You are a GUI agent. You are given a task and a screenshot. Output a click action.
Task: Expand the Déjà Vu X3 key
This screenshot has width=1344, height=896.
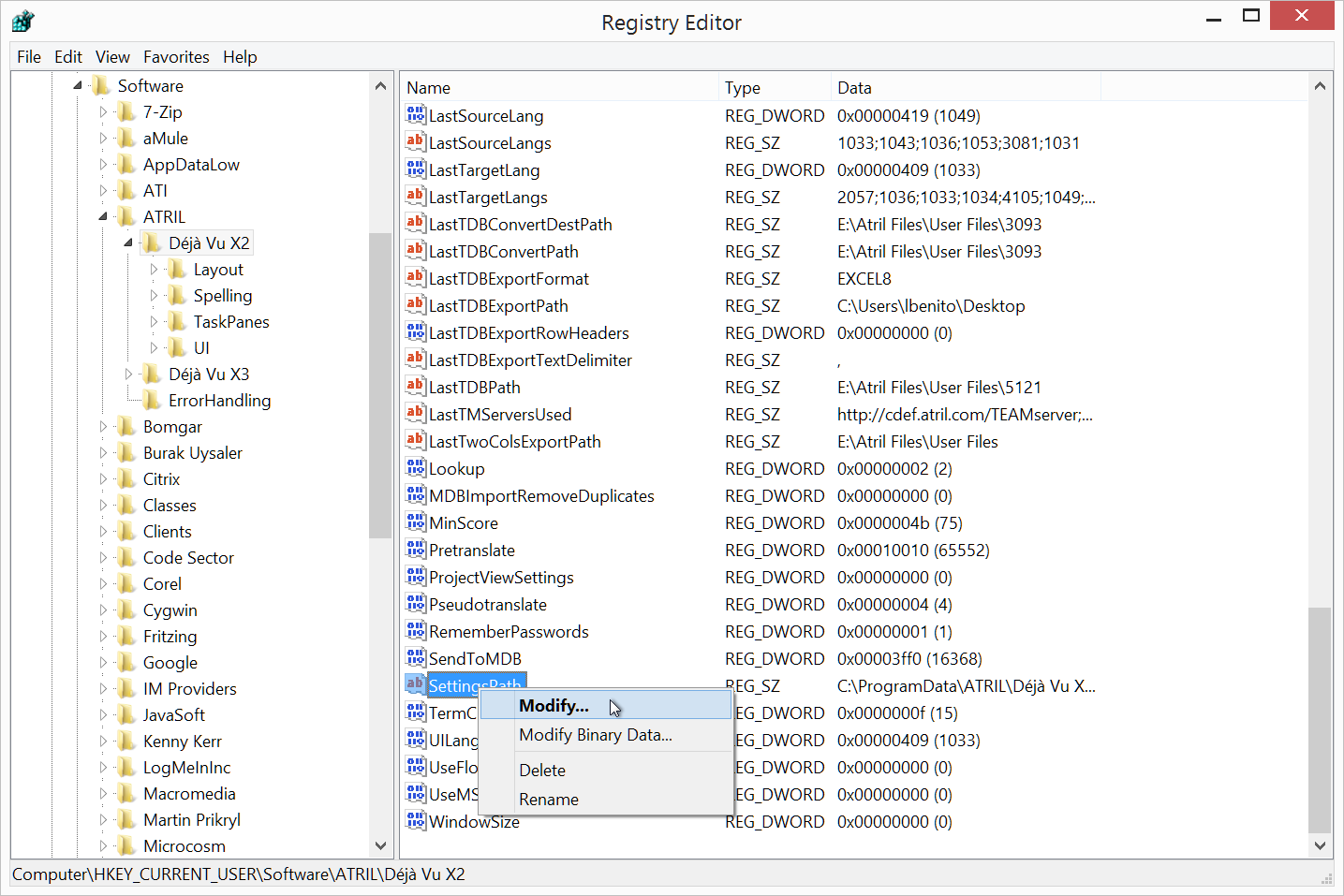pos(128,374)
